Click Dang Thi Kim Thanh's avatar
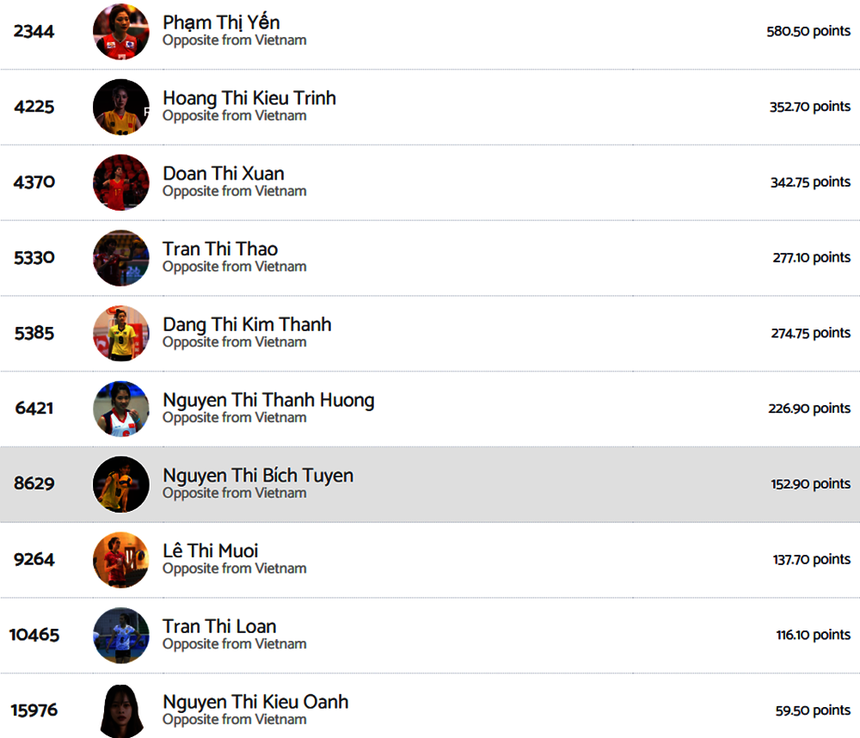 [x=121, y=333]
